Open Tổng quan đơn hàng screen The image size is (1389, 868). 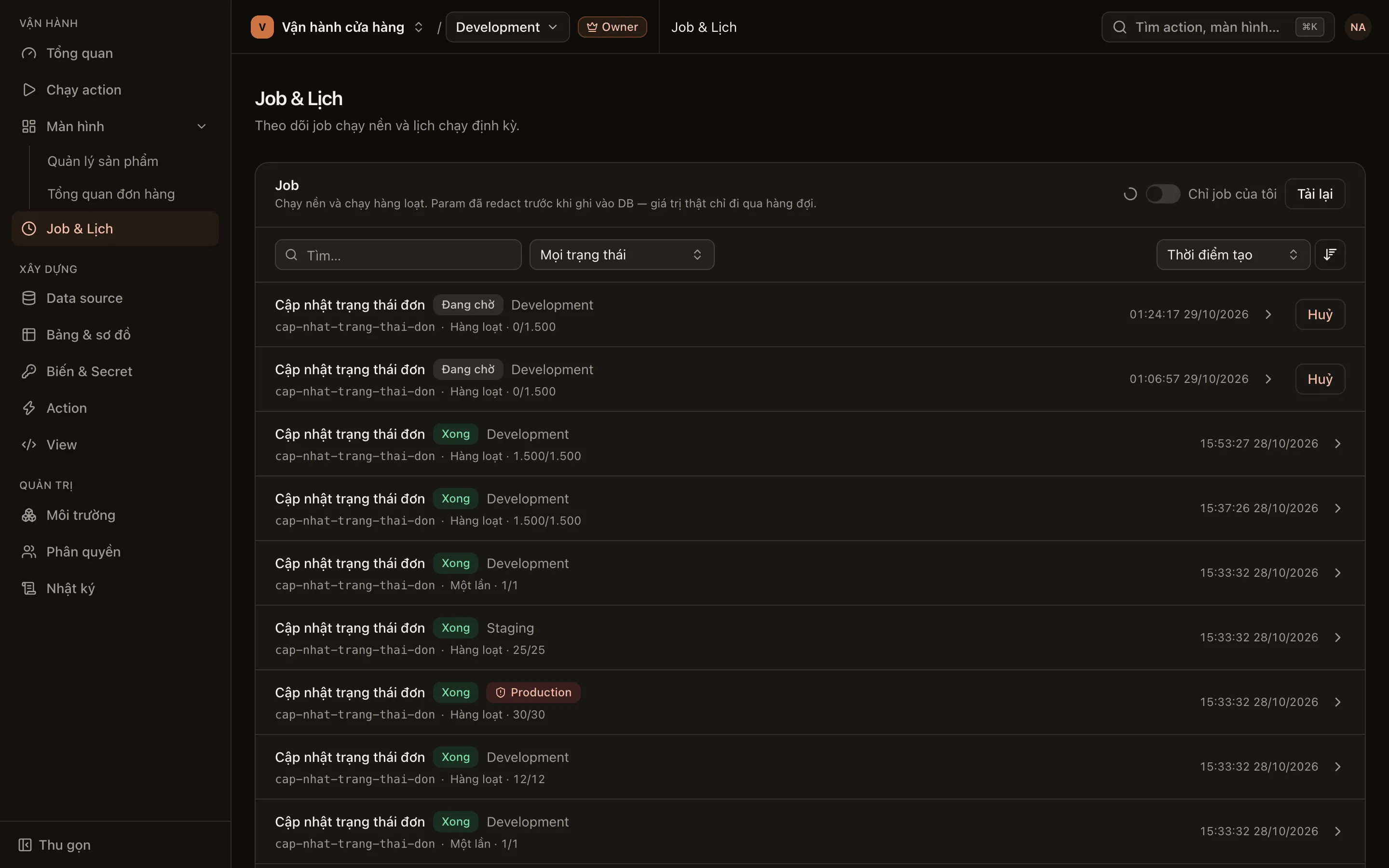[111, 194]
